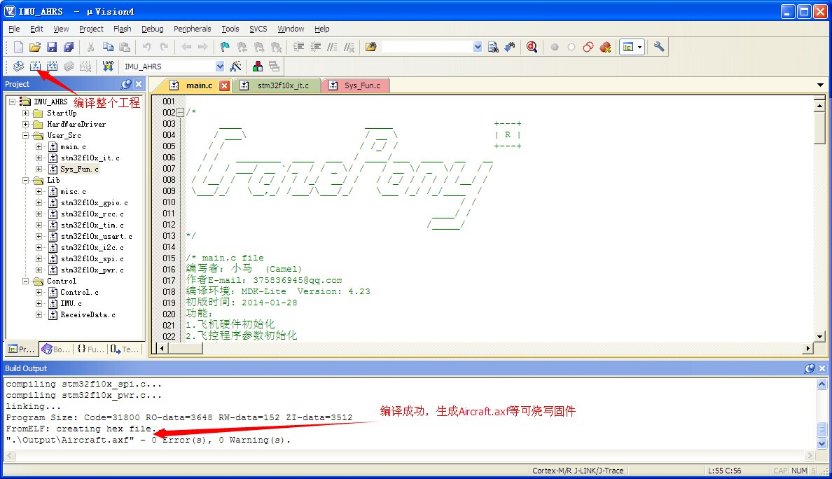Select stm32f10x_usart.c in the Lib folder
This screenshot has height=479, width=832.
click(95, 236)
